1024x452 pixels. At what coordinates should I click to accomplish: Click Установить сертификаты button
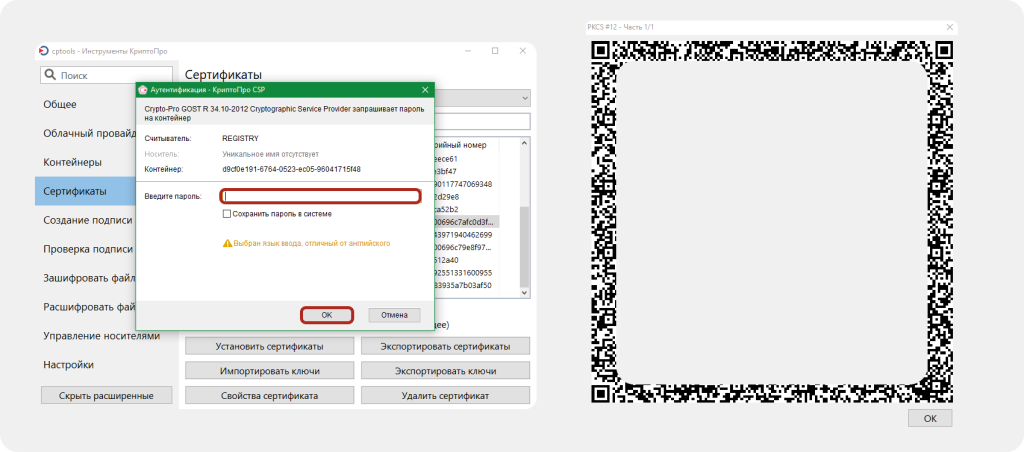270,346
